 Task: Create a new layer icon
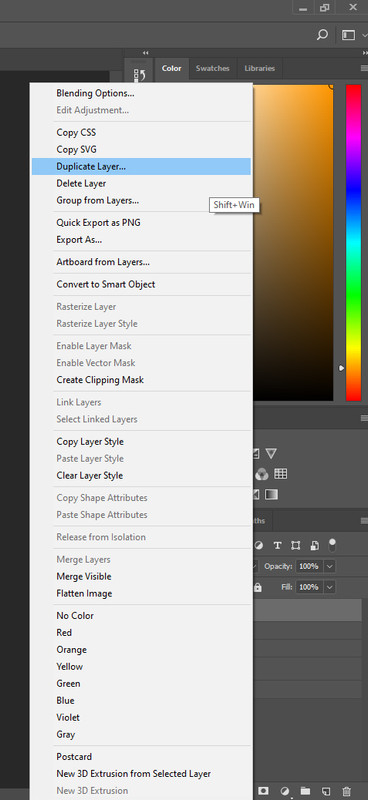326,791
